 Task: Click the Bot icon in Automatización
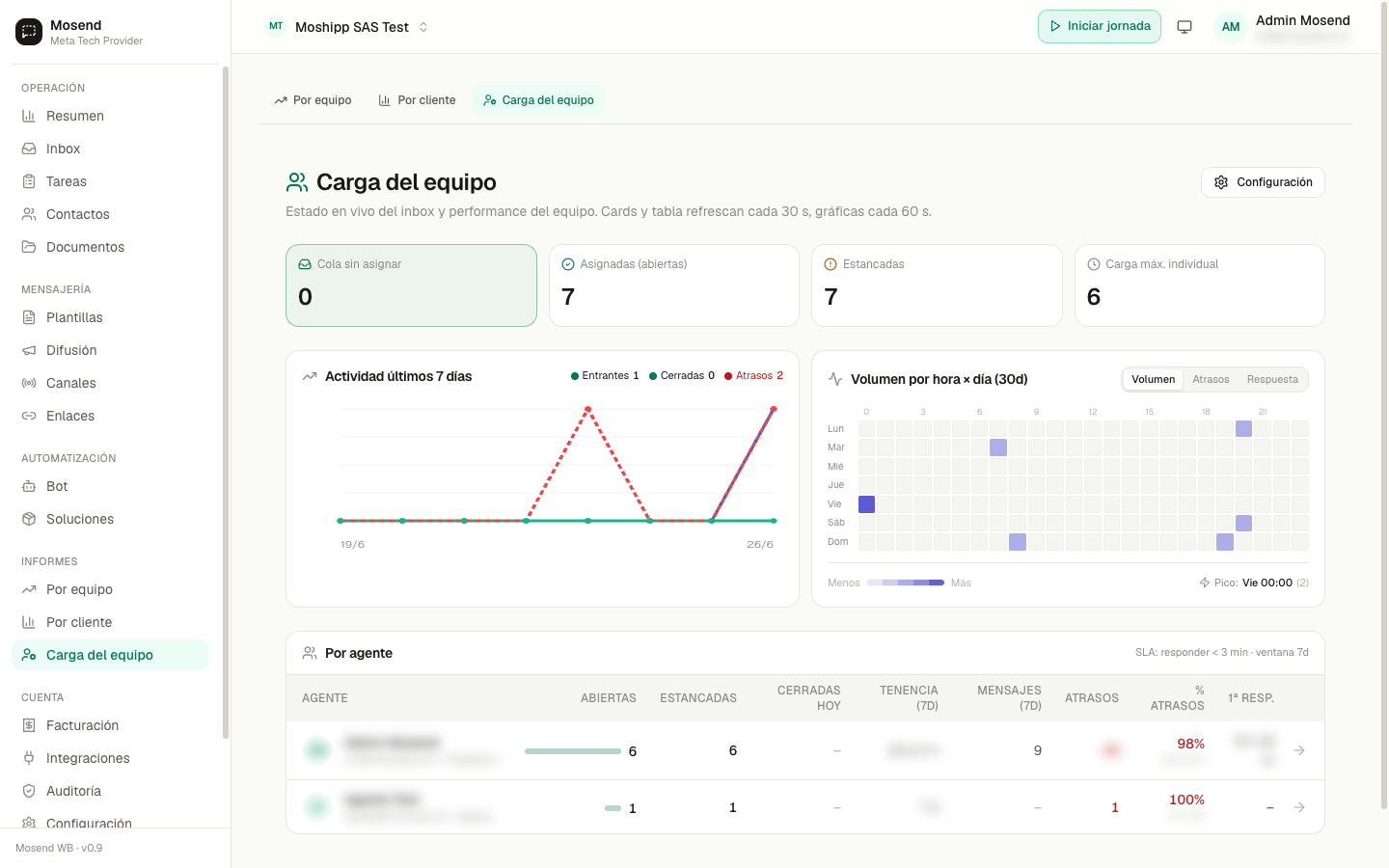29,486
